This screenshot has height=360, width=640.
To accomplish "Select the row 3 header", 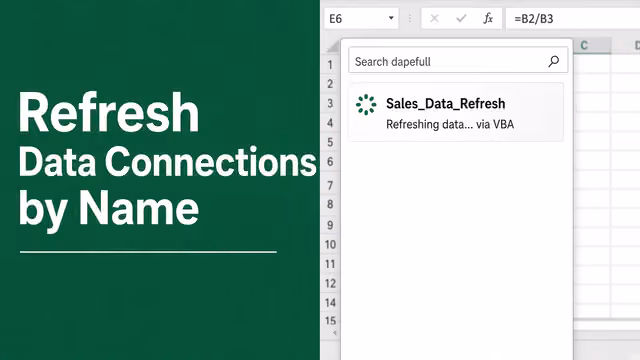I will 330,103.
